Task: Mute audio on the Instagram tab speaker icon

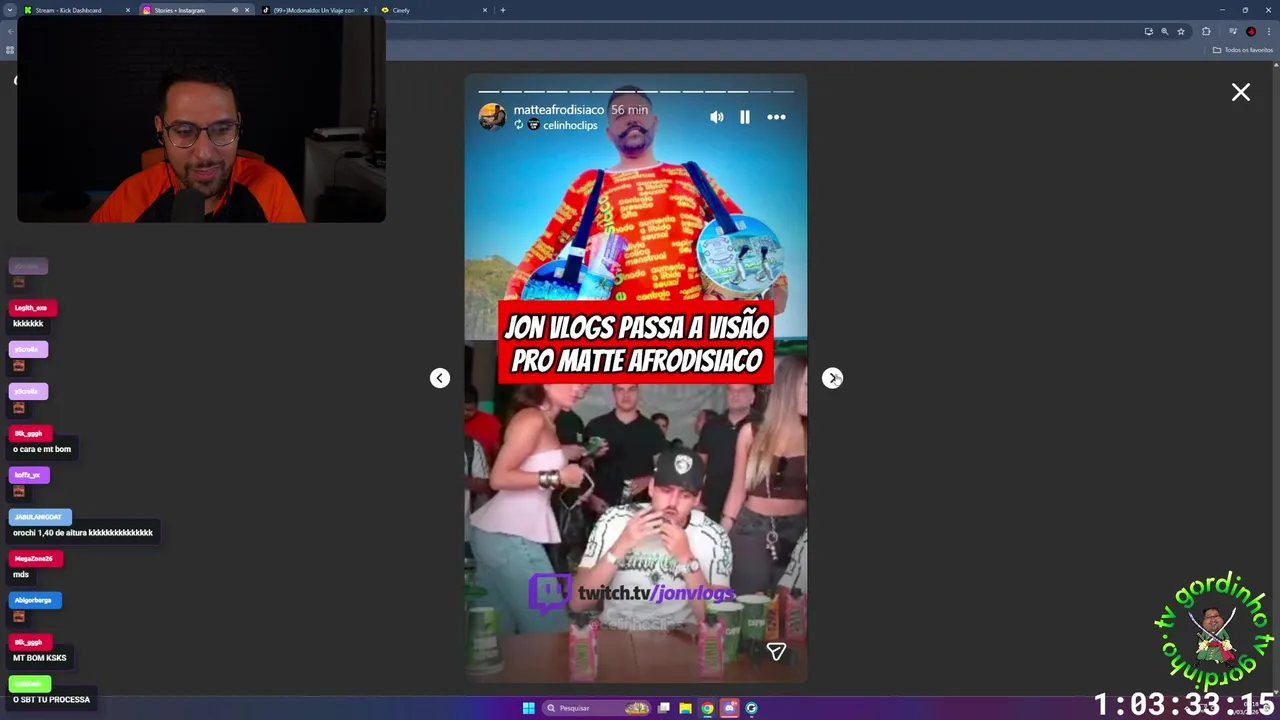Action: click(235, 10)
